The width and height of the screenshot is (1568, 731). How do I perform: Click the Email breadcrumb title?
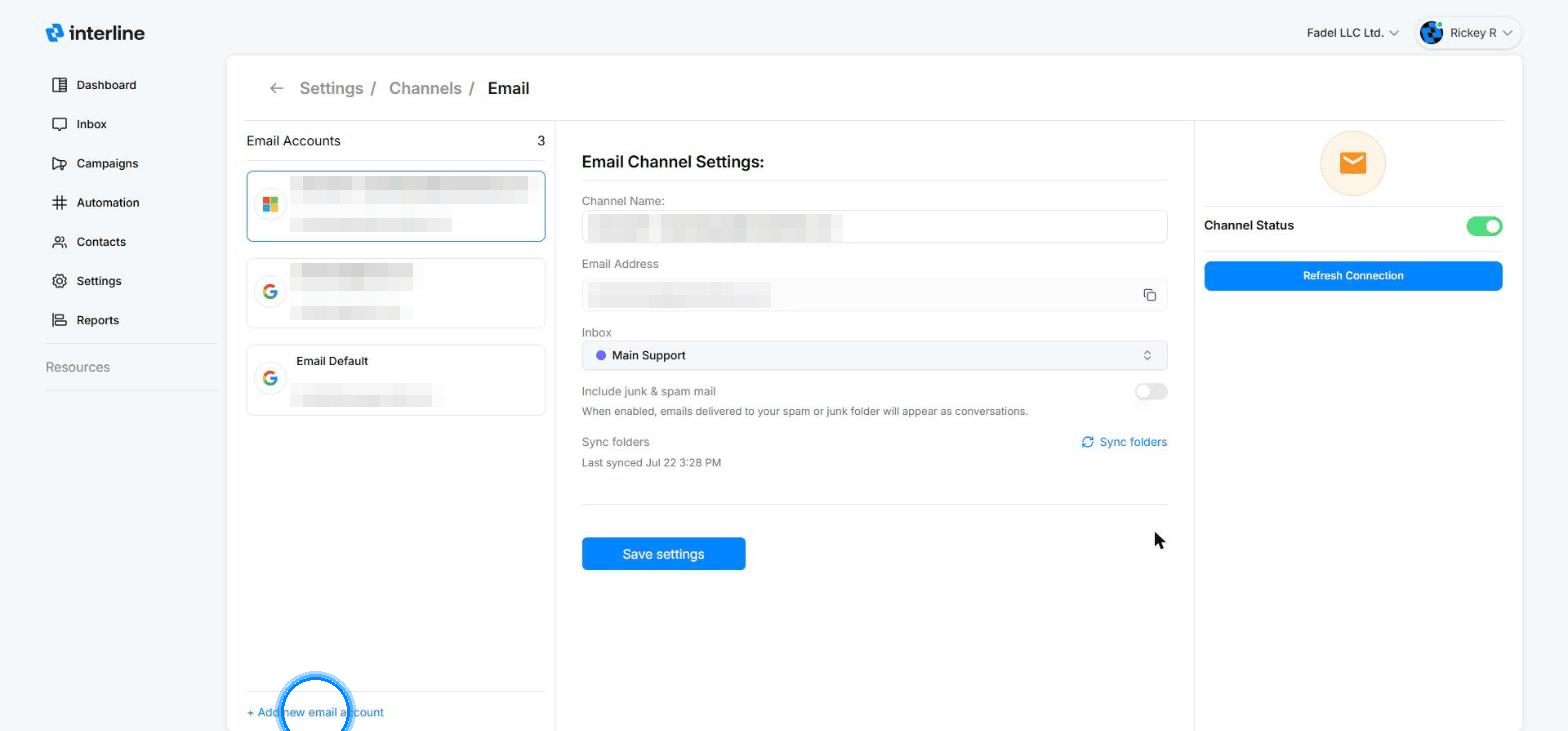(508, 88)
